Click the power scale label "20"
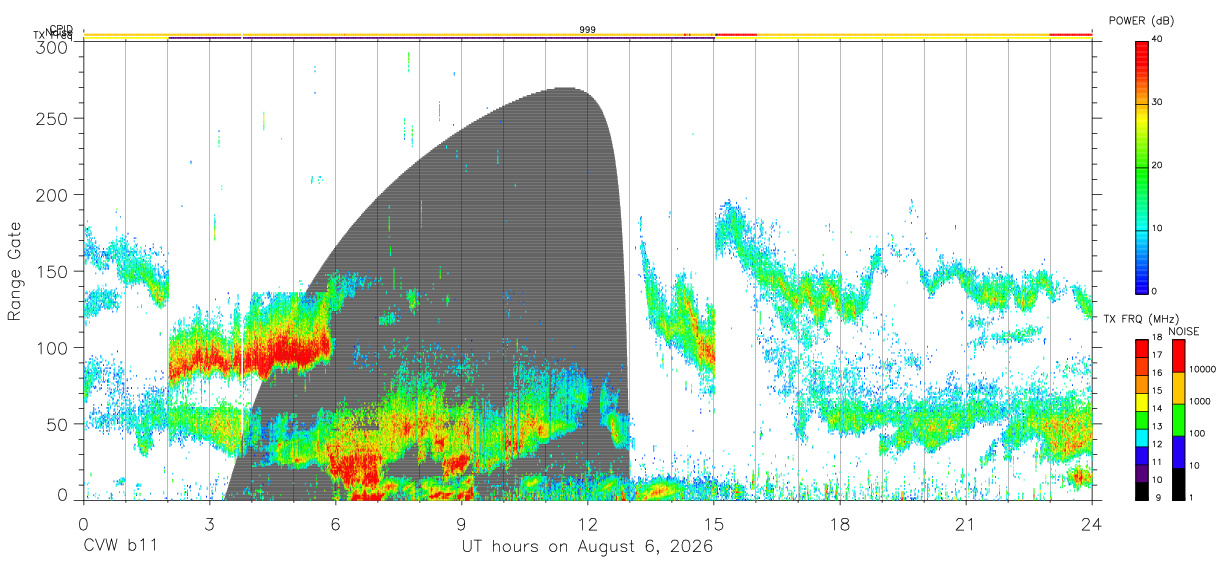The width and height of the screenshot is (1228, 567). (x=1157, y=166)
